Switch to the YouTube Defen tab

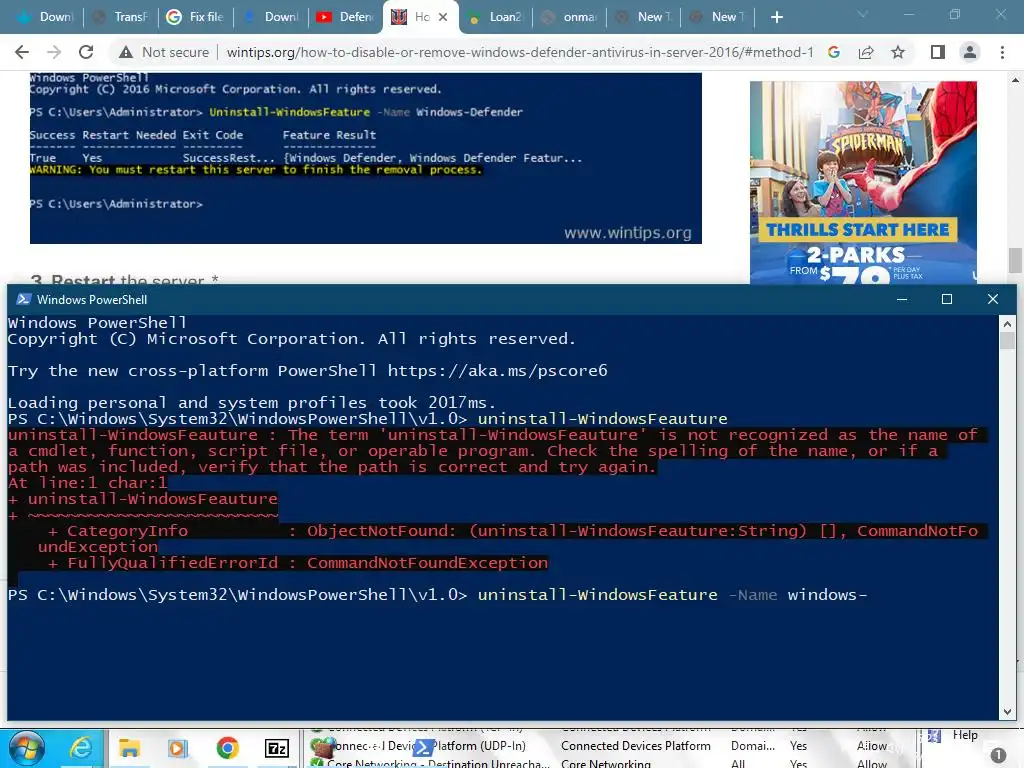pyautogui.click(x=344, y=17)
